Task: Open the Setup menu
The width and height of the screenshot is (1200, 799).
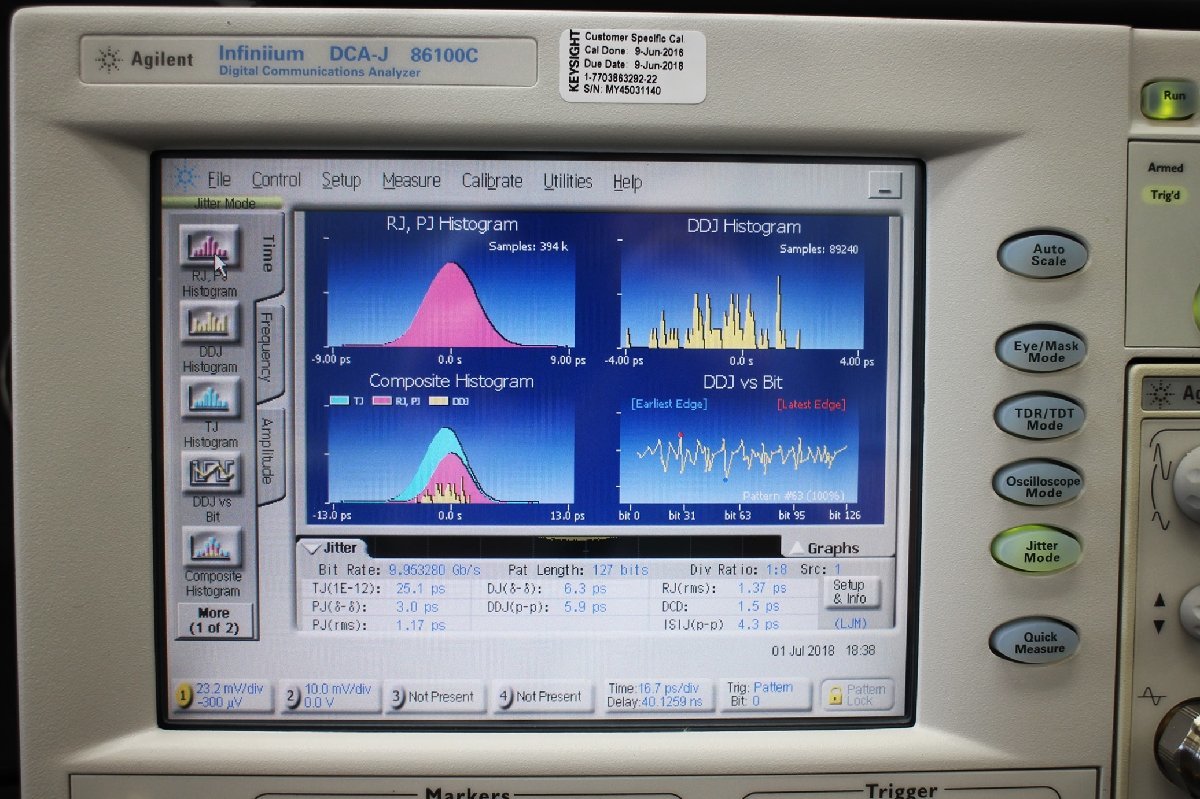Action: click(x=341, y=180)
